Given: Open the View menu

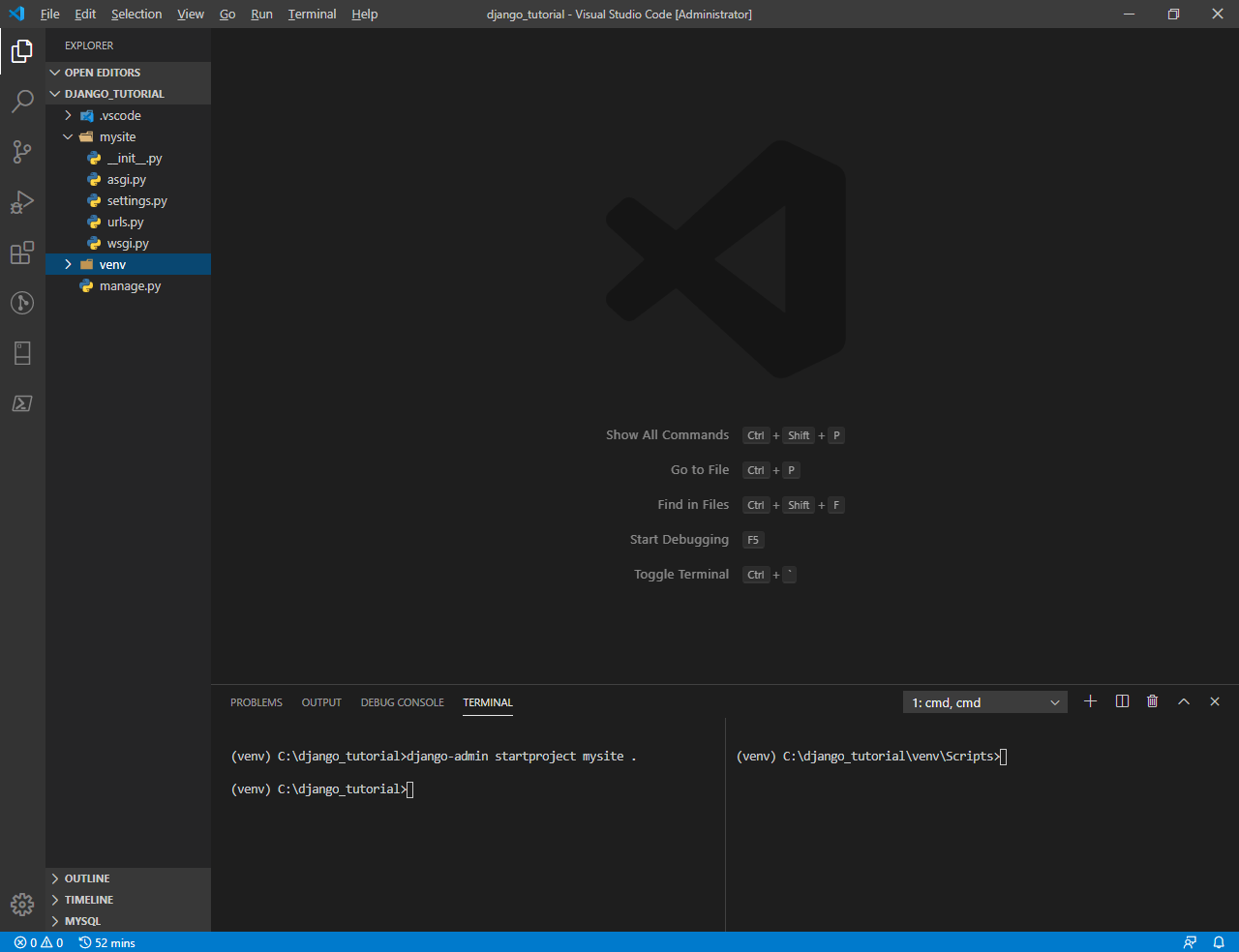Looking at the screenshot, I should tap(191, 14).
